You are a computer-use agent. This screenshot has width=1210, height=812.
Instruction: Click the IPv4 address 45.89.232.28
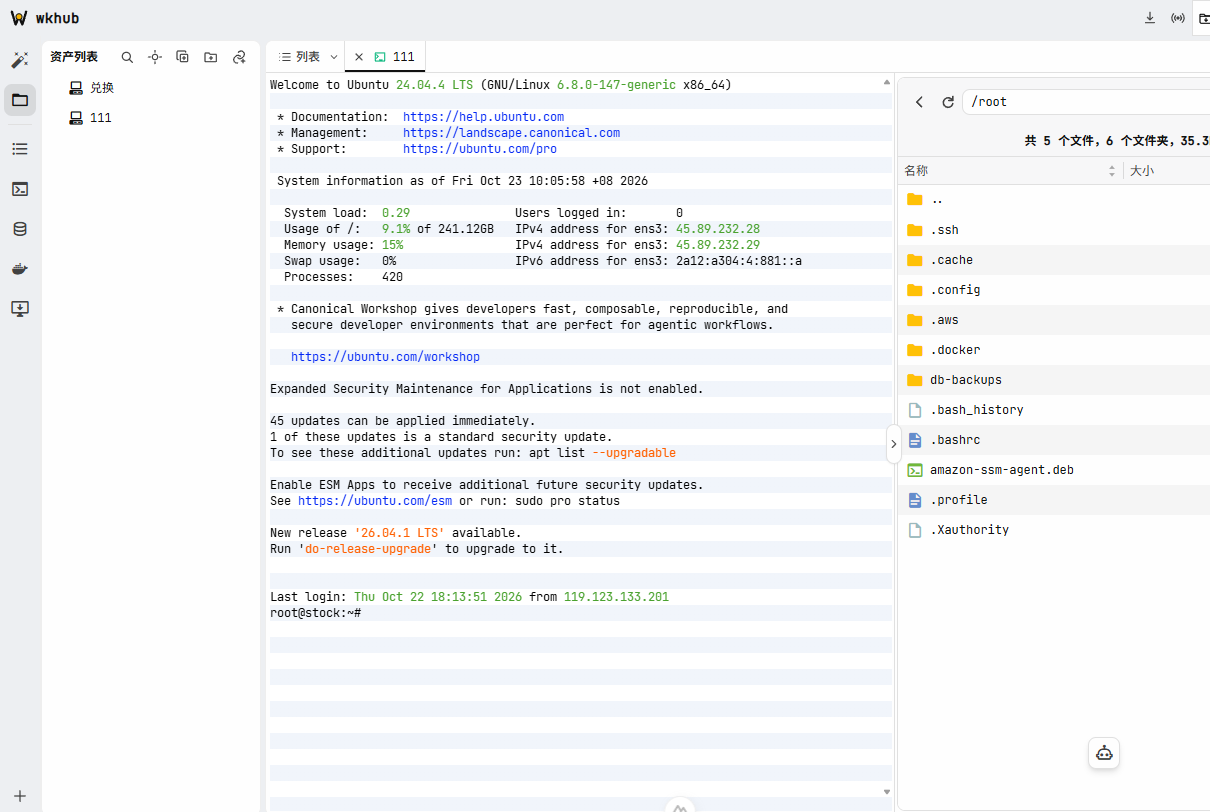click(718, 229)
